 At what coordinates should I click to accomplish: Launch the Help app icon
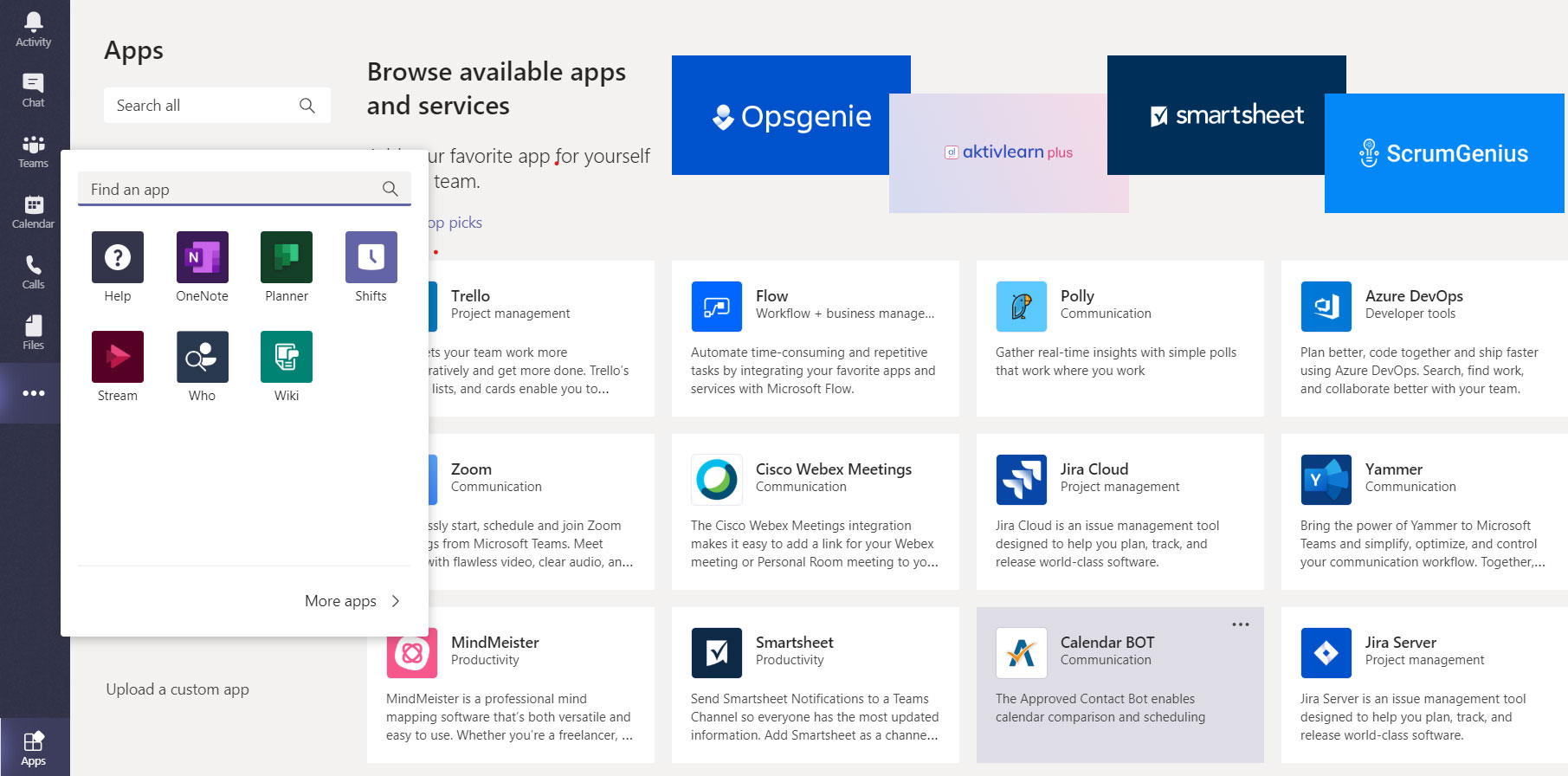pyautogui.click(x=118, y=257)
